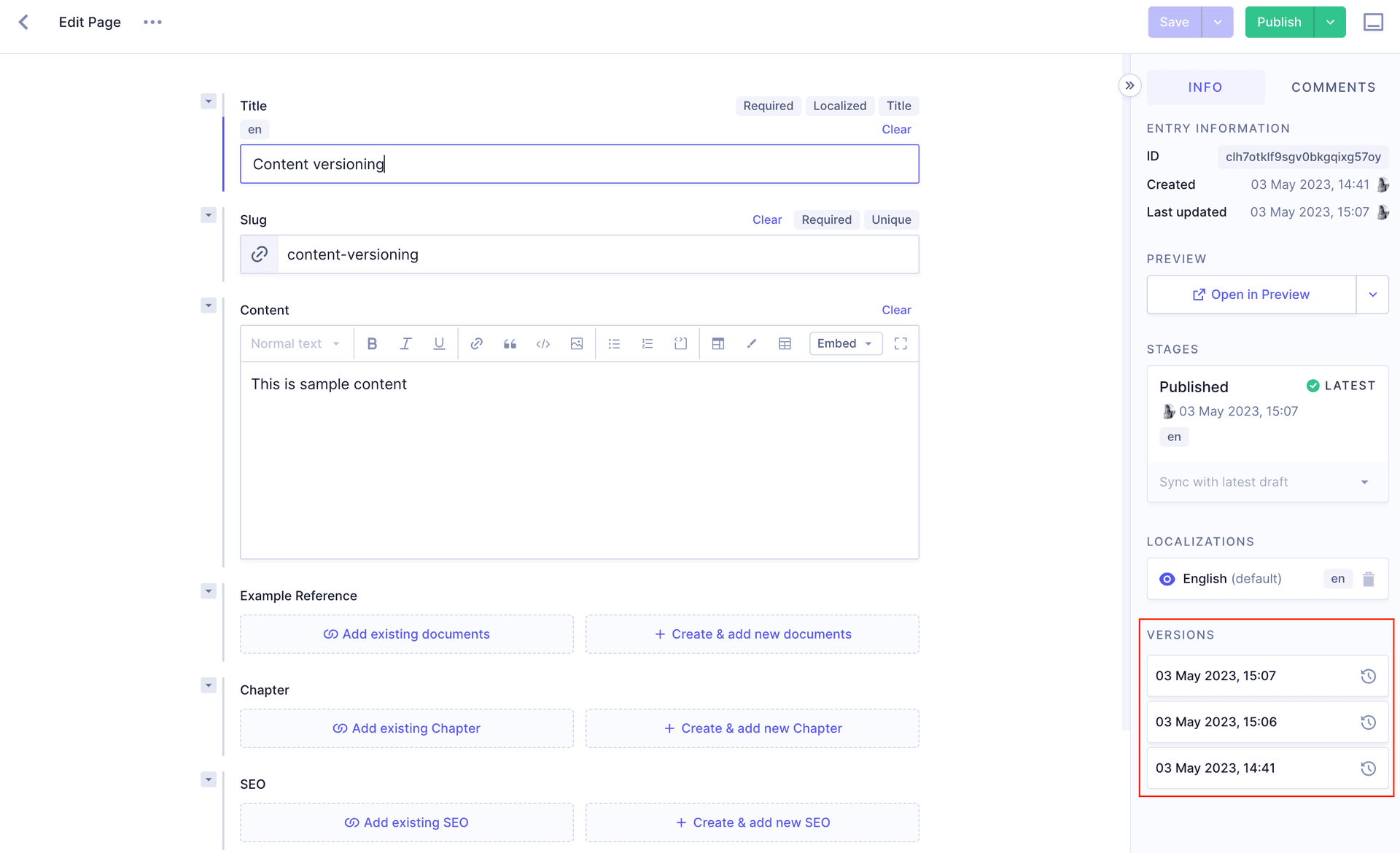
Task: Click Open in Preview button
Action: click(x=1251, y=294)
